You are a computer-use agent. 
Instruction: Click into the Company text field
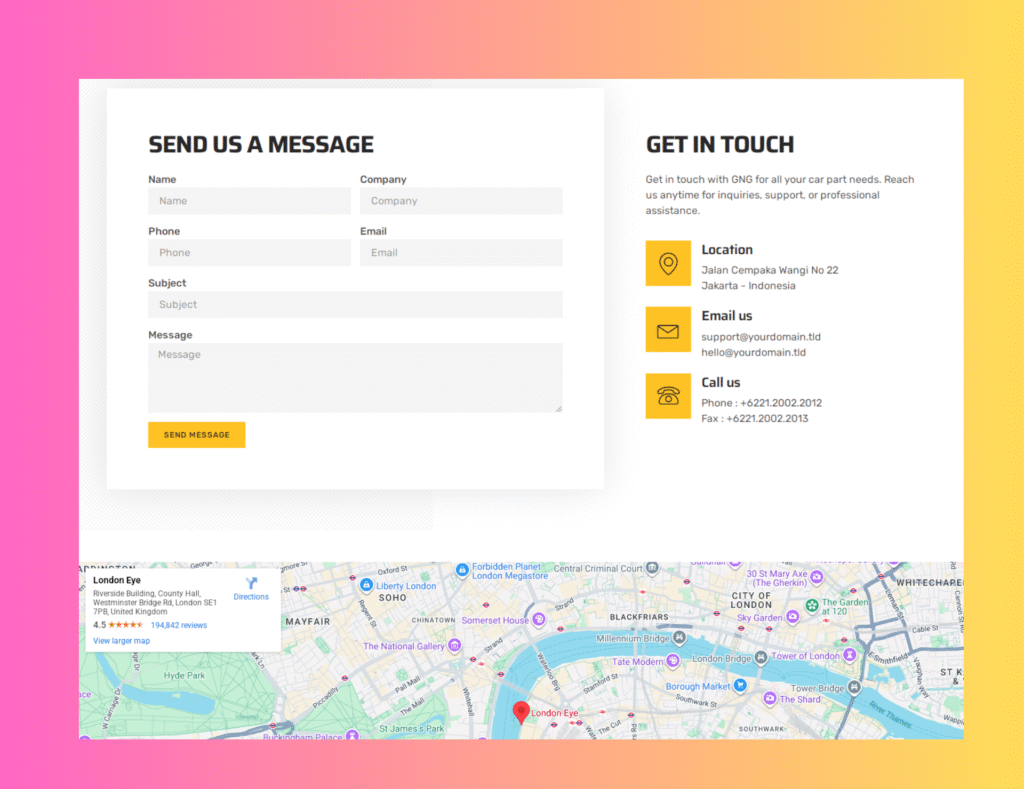click(461, 201)
